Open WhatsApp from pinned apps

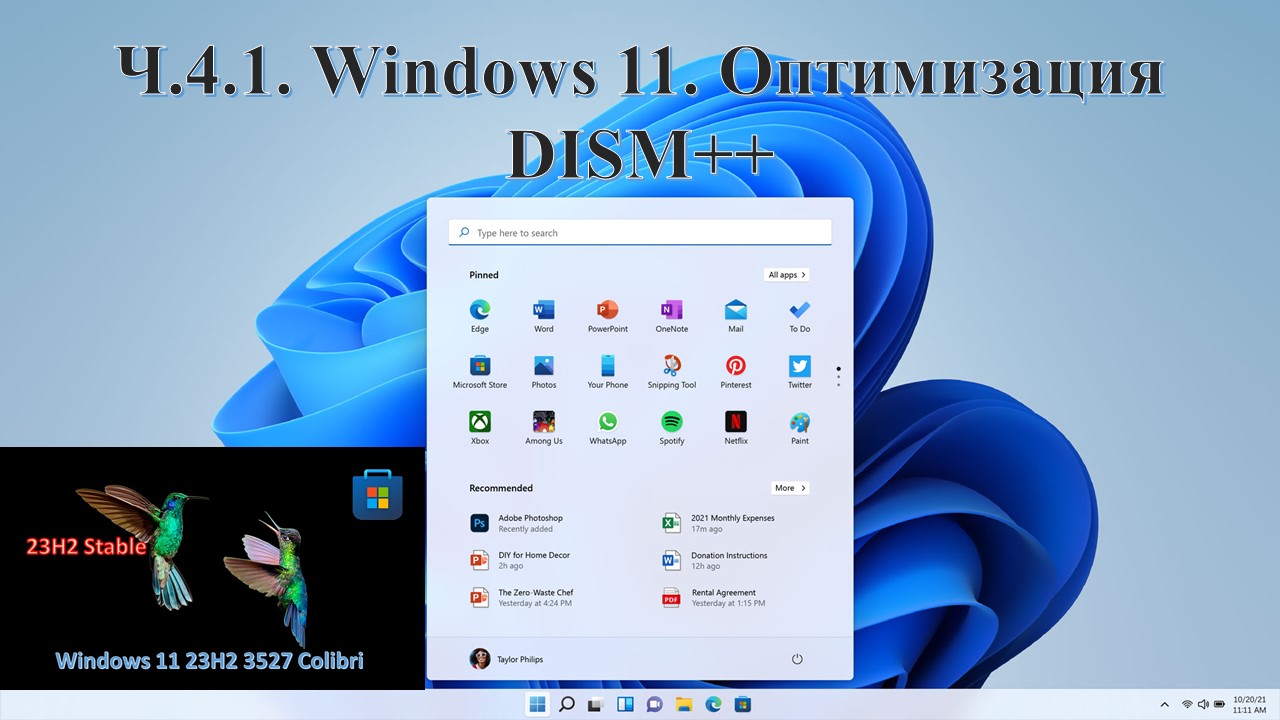pos(608,428)
